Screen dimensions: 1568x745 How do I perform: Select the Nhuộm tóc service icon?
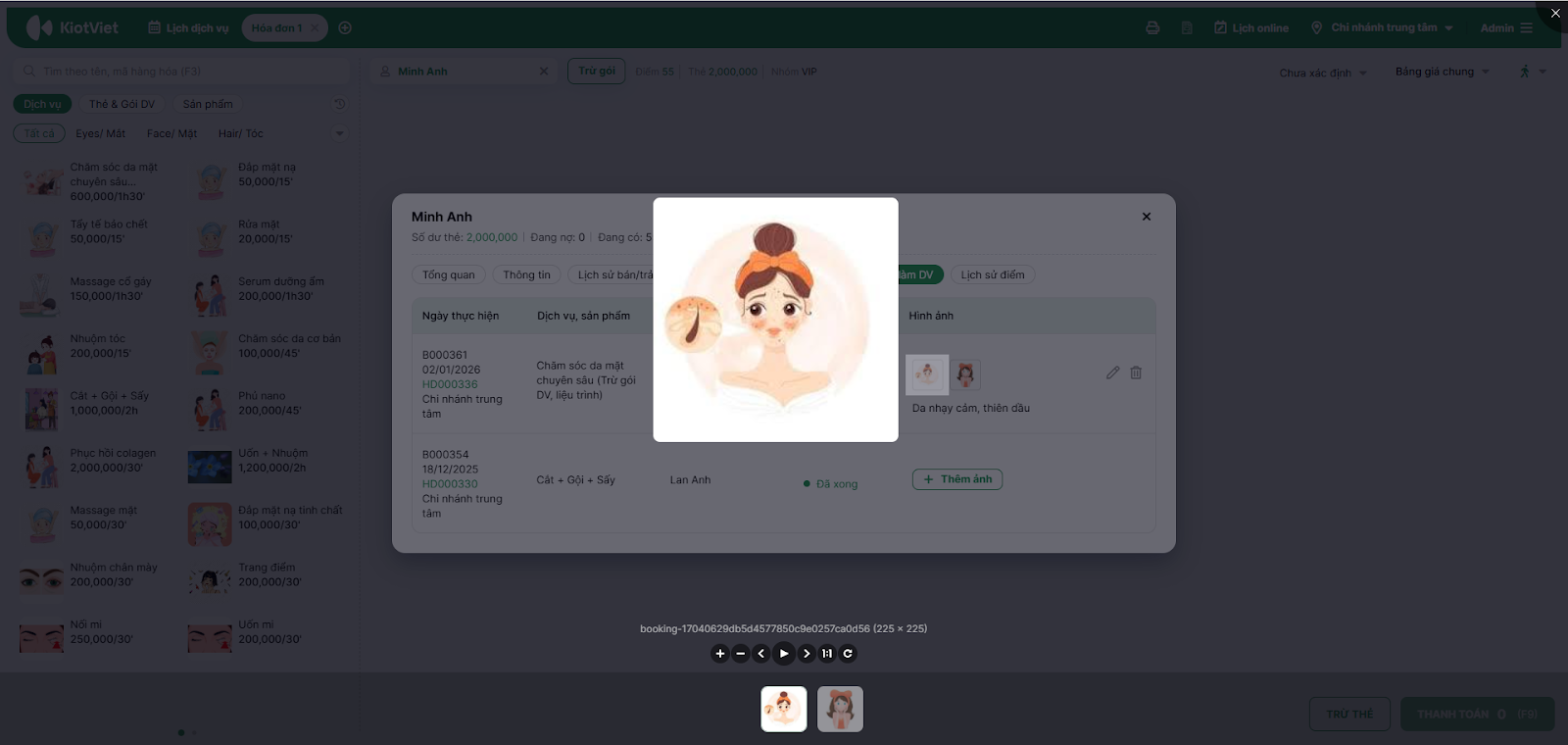click(x=41, y=353)
